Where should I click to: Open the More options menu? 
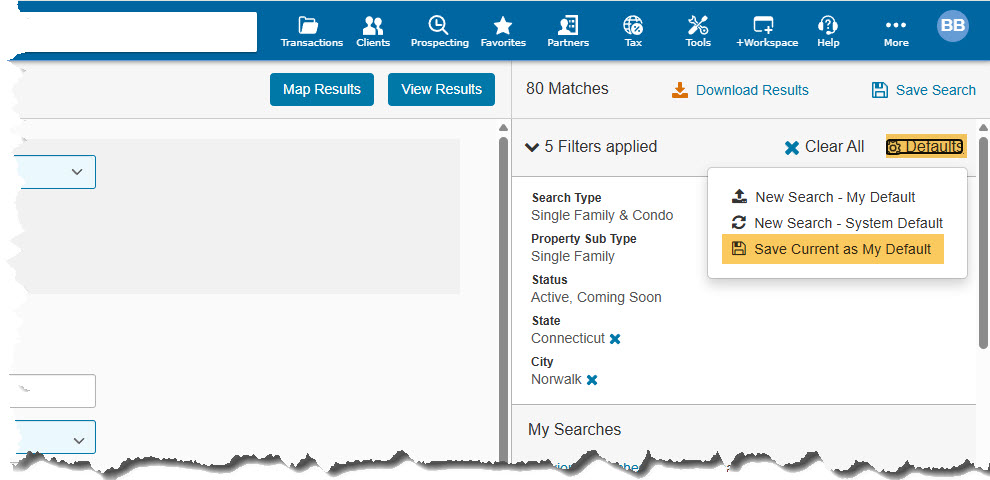pyautogui.click(x=896, y=32)
